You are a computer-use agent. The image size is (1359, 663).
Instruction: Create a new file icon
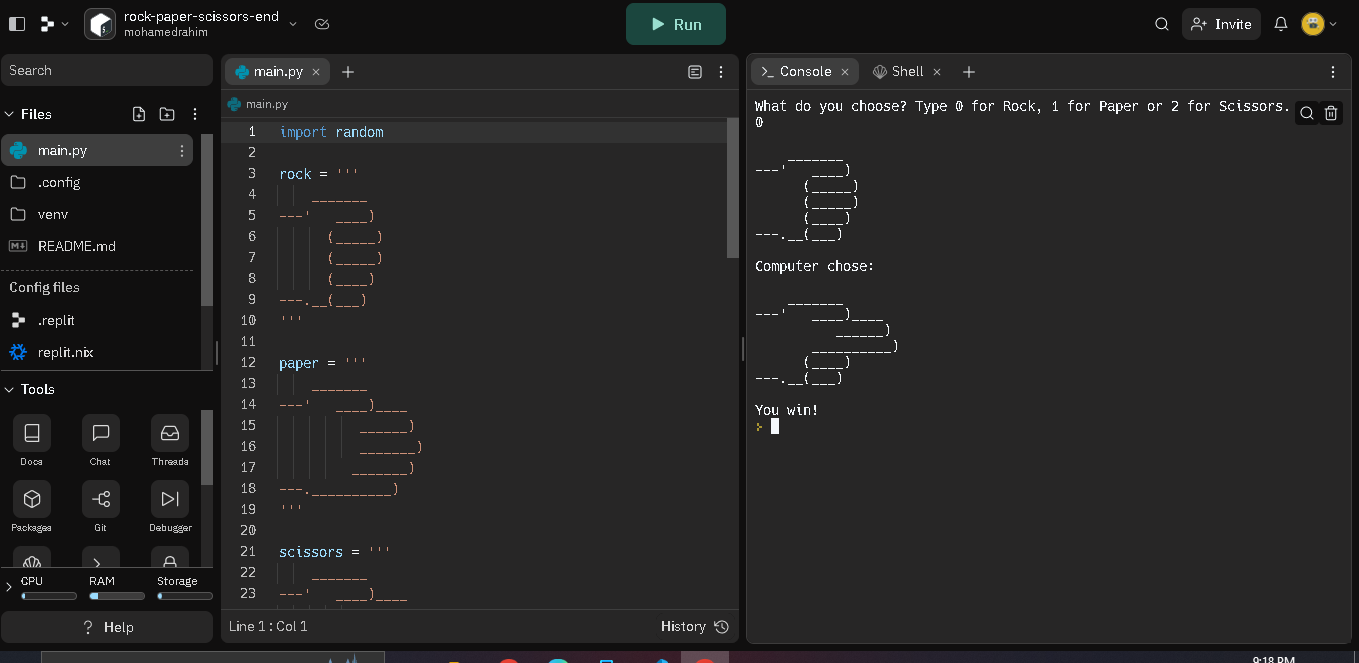click(139, 114)
